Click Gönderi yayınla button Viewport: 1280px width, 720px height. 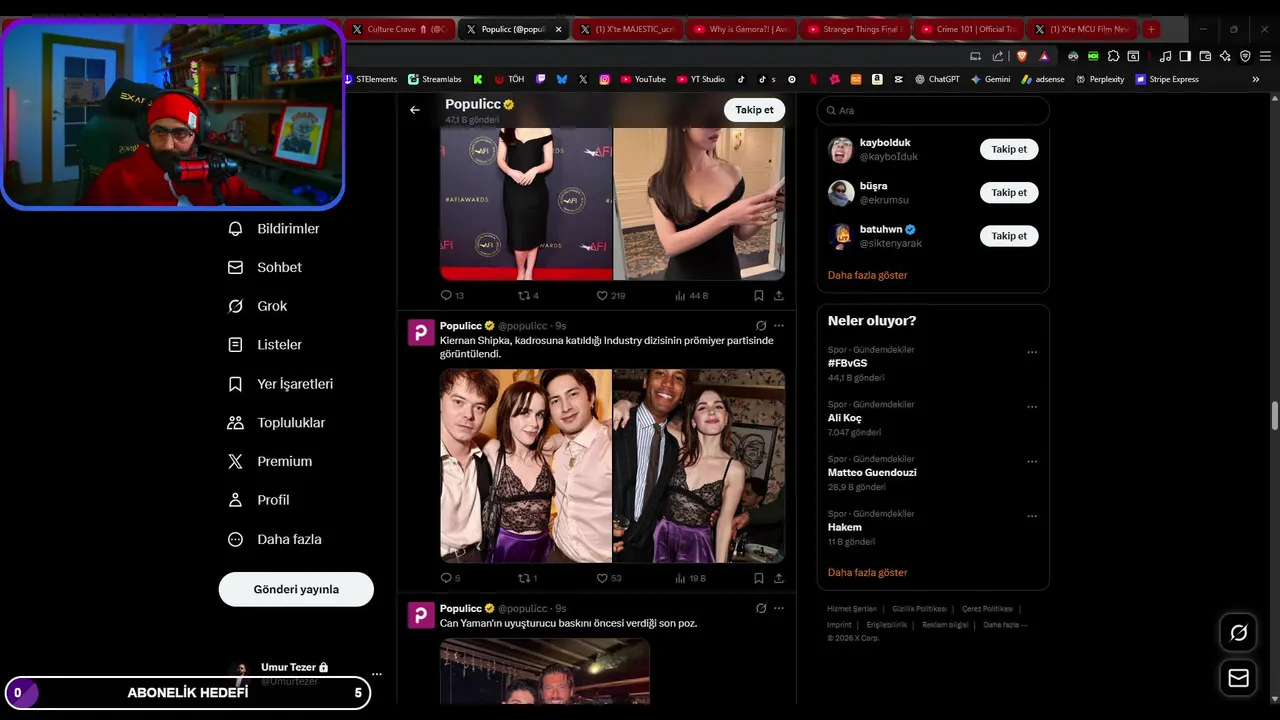coord(296,589)
